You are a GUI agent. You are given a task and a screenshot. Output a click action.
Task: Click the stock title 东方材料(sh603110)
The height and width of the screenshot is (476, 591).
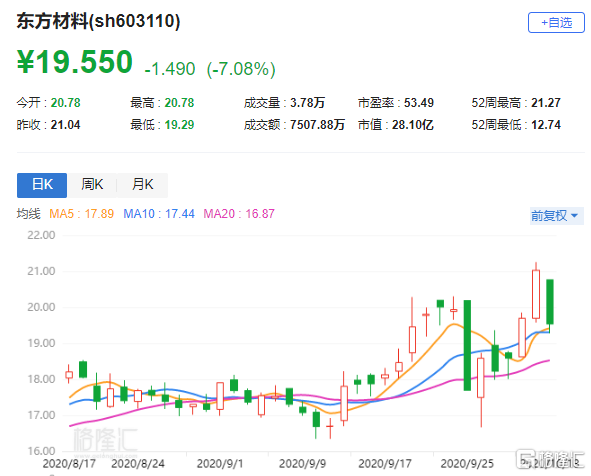click(x=98, y=21)
